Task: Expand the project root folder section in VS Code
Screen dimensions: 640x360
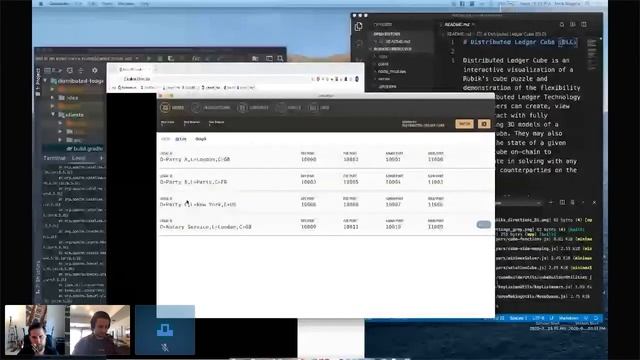Action: click(392, 49)
